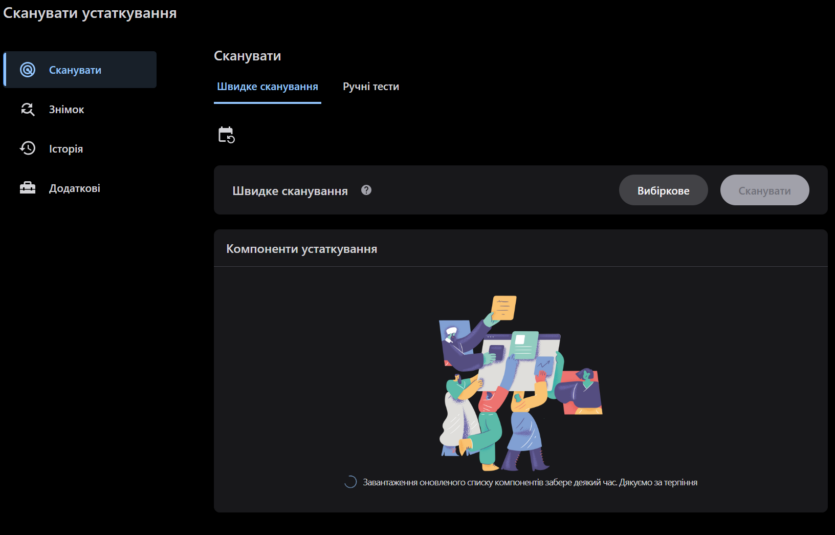Viewport: 835px width, 535px height.
Task: Start scan with the grey Сканувати button
Action: click(x=765, y=190)
